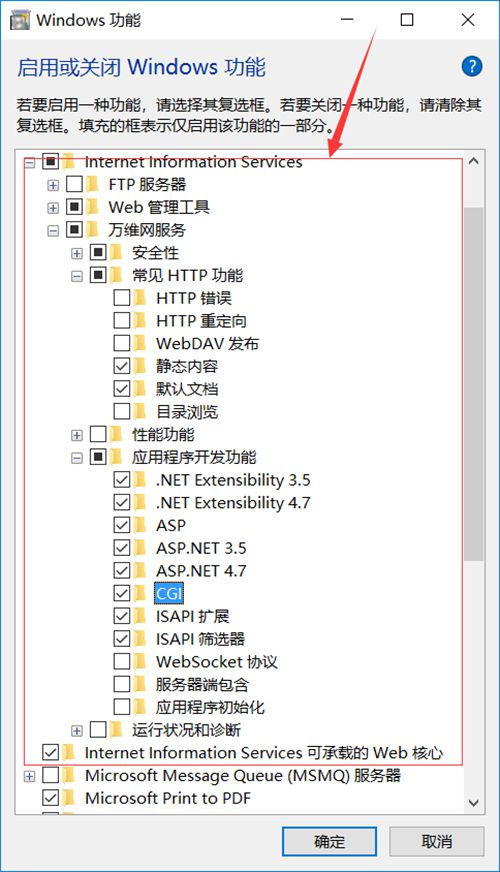The width and height of the screenshot is (500, 872).
Task: Expand the 运行状况和诊断 node
Action: (x=77, y=731)
